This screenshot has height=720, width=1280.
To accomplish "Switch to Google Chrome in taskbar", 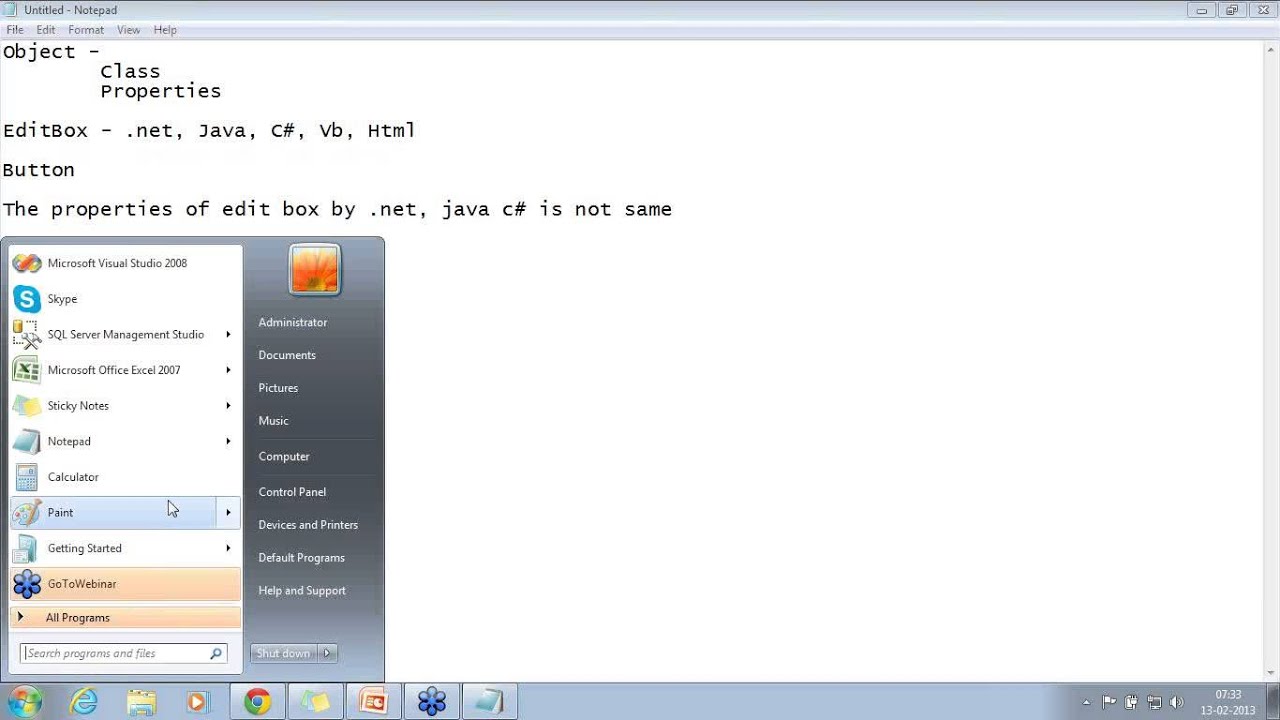I will pyautogui.click(x=258, y=702).
